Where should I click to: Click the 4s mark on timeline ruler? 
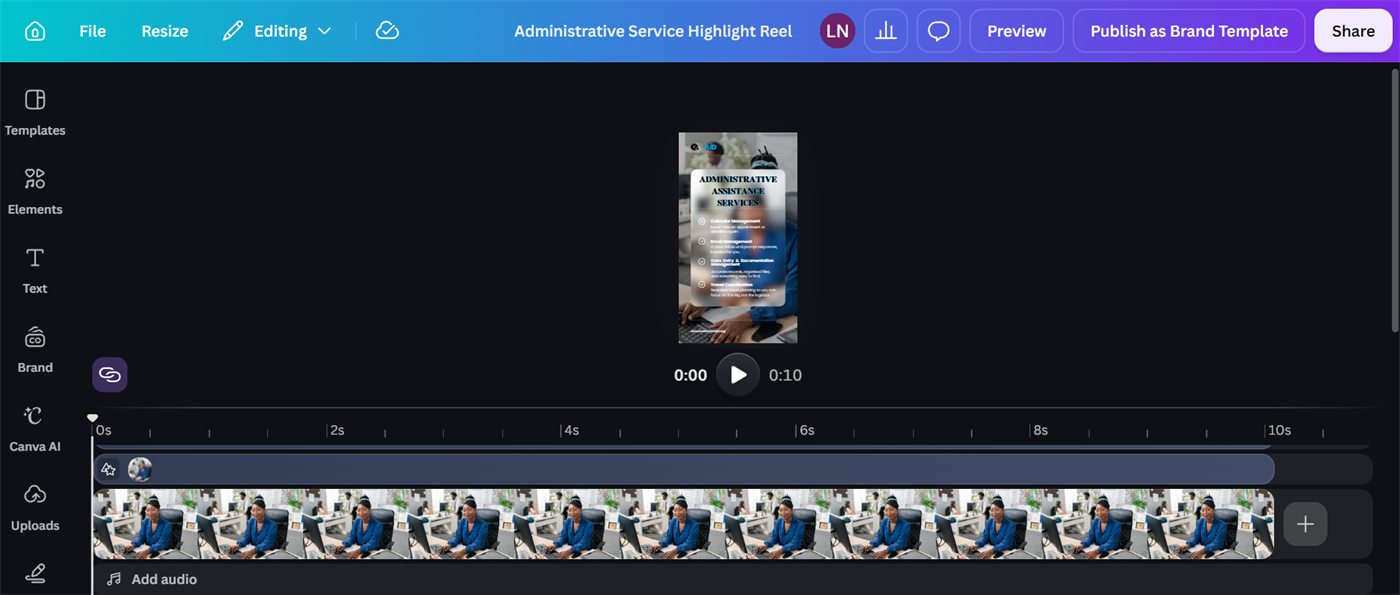click(x=571, y=430)
